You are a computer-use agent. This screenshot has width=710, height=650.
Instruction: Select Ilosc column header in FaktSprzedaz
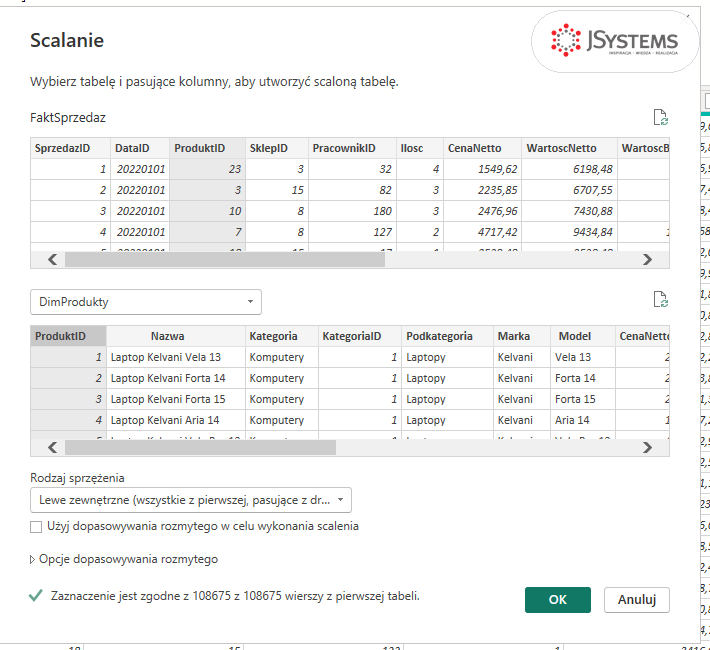[x=420, y=148]
